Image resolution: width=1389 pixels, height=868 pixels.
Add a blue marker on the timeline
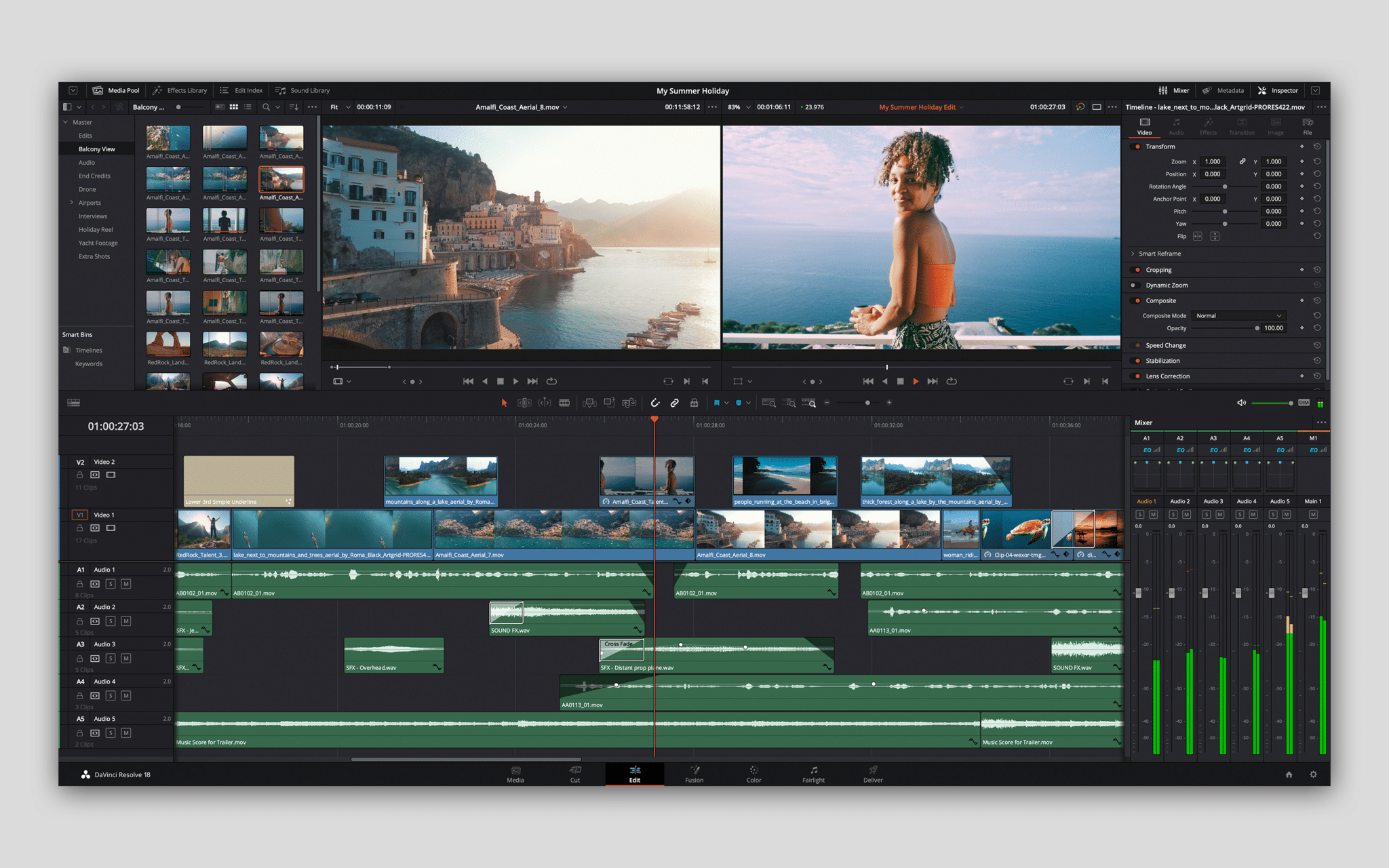point(739,403)
